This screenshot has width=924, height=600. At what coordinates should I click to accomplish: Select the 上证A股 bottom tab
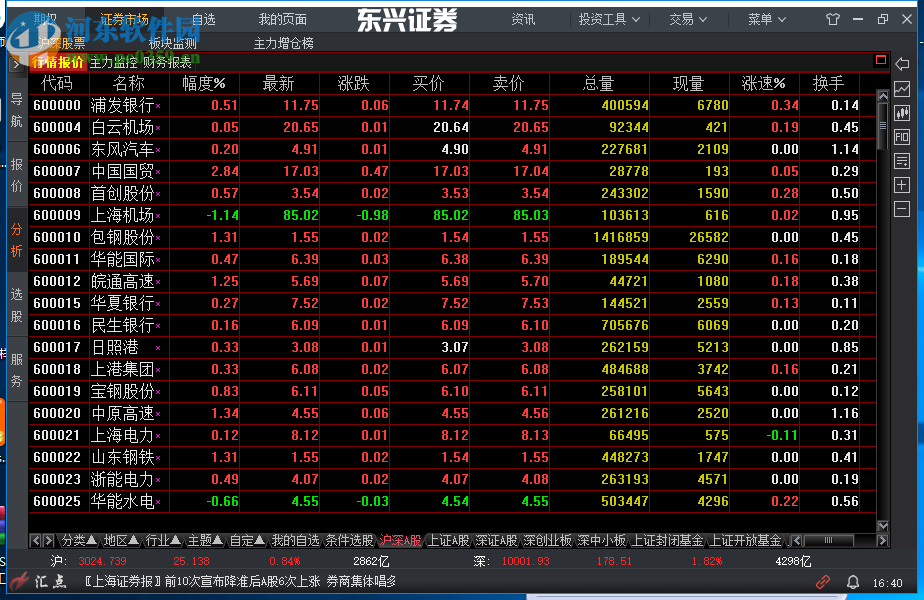[448, 540]
